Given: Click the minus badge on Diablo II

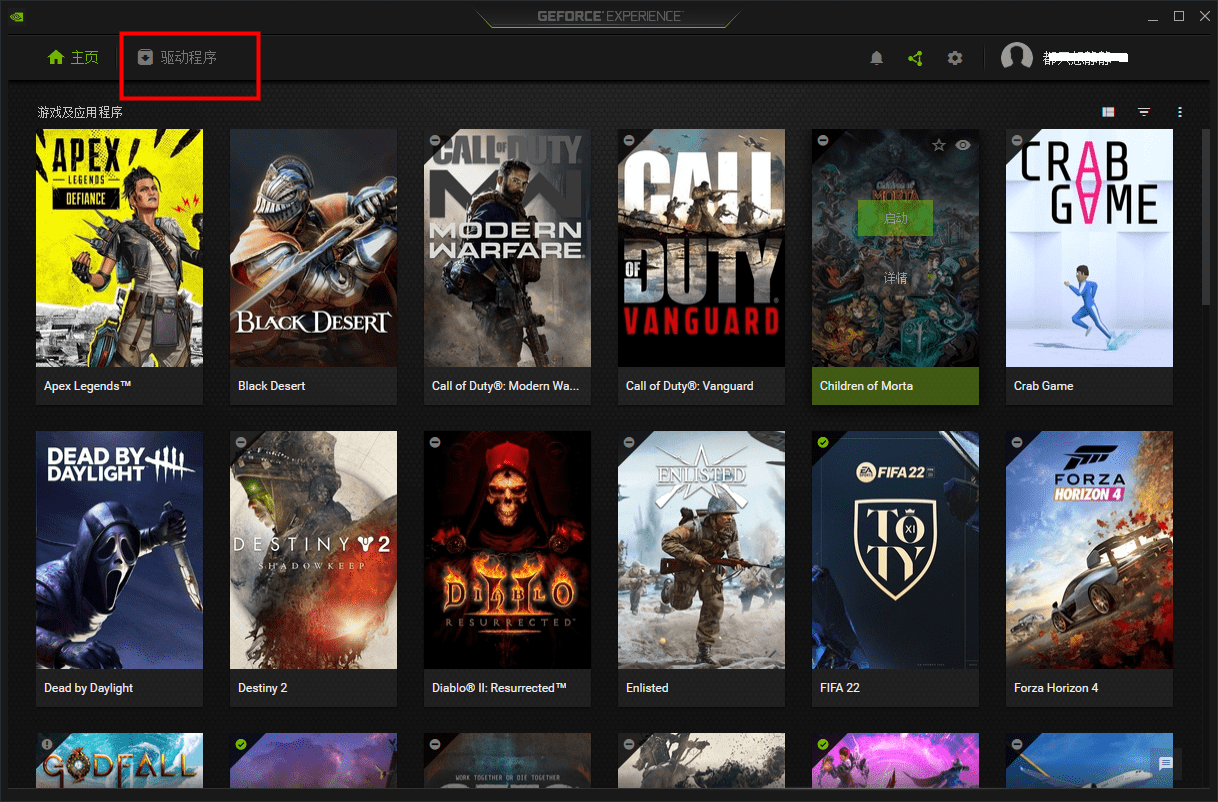Looking at the screenshot, I should [435, 442].
